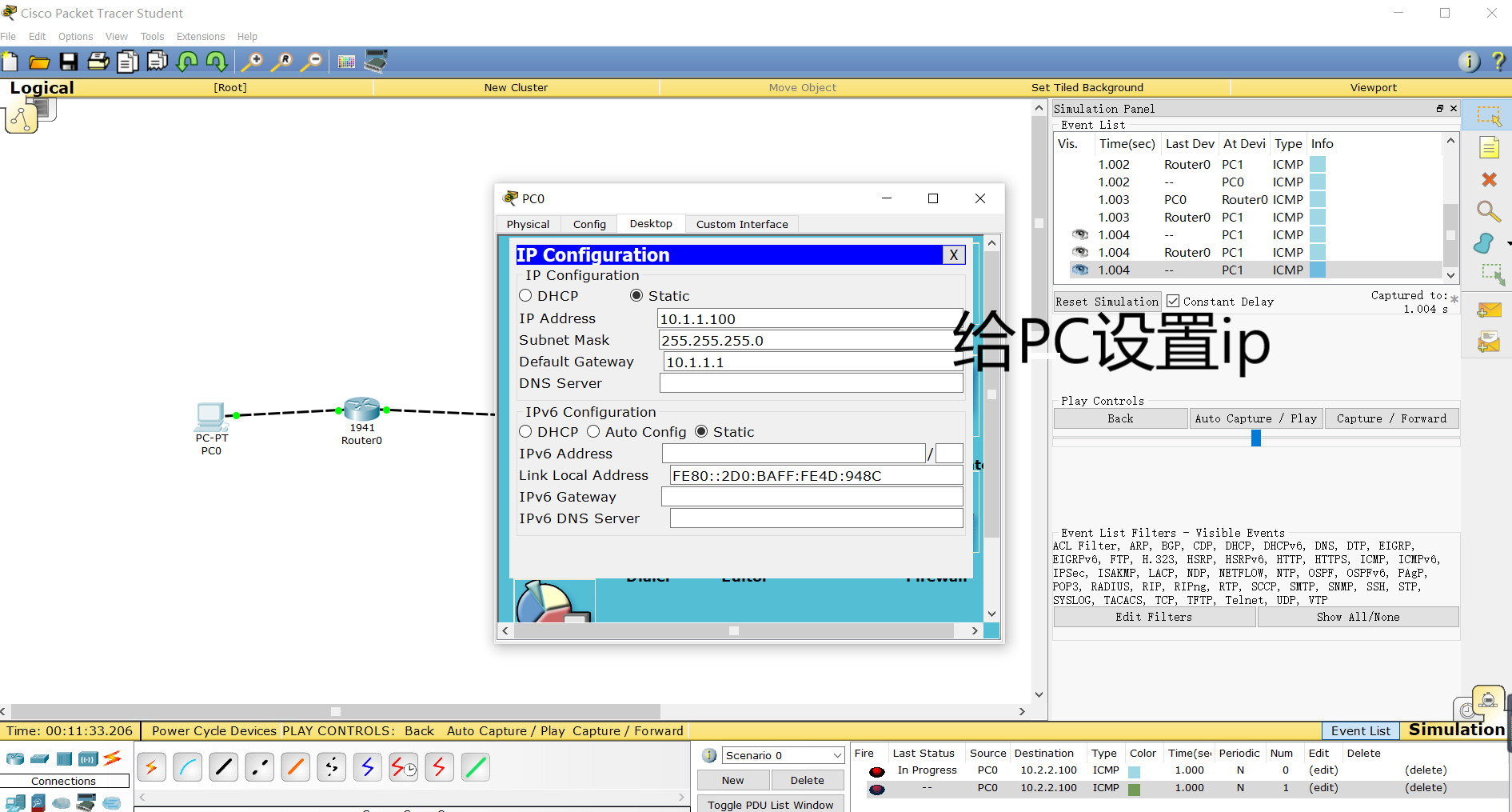The height and width of the screenshot is (812, 1512).
Task: Switch to PC0 Custom Interface tab
Action: click(x=742, y=224)
